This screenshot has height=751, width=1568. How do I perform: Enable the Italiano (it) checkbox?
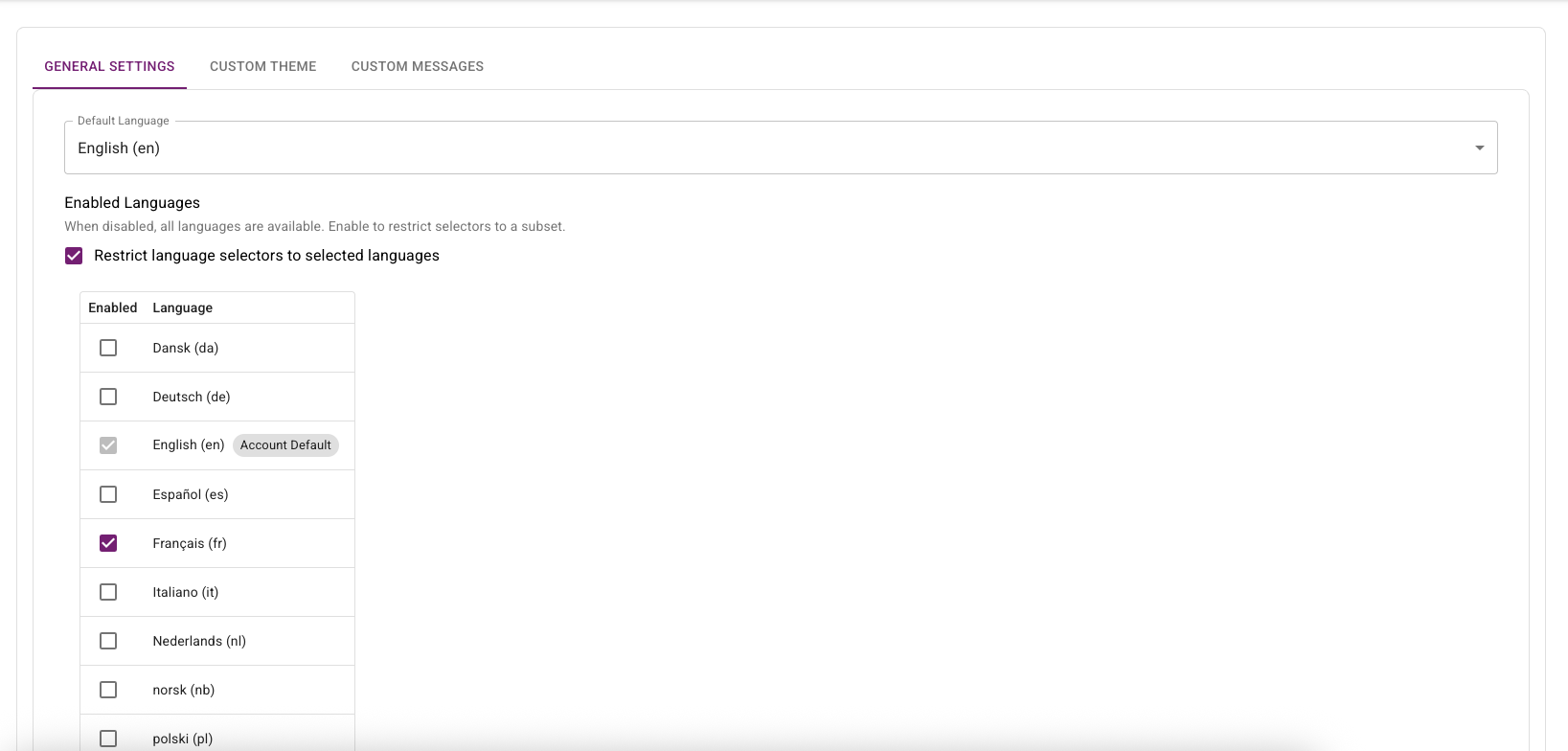(108, 592)
